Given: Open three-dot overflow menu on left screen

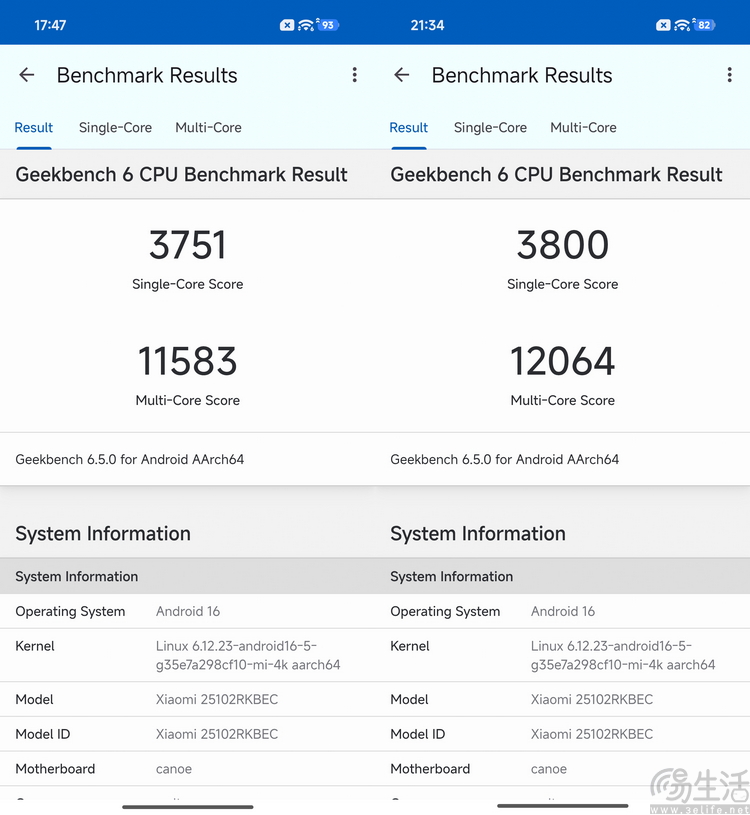Looking at the screenshot, I should coord(354,75).
